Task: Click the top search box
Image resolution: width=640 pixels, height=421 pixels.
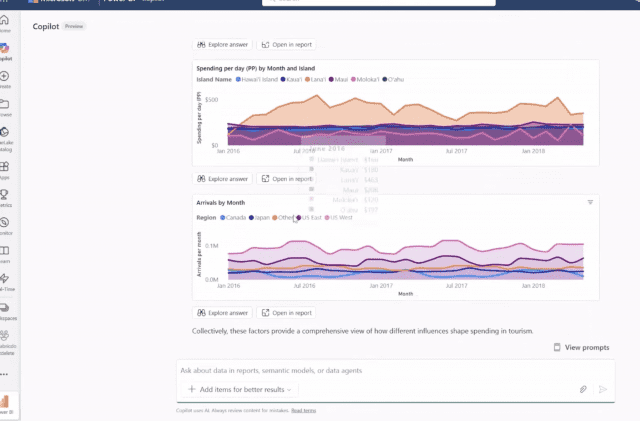Action: pyautogui.click(x=379, y=2)
